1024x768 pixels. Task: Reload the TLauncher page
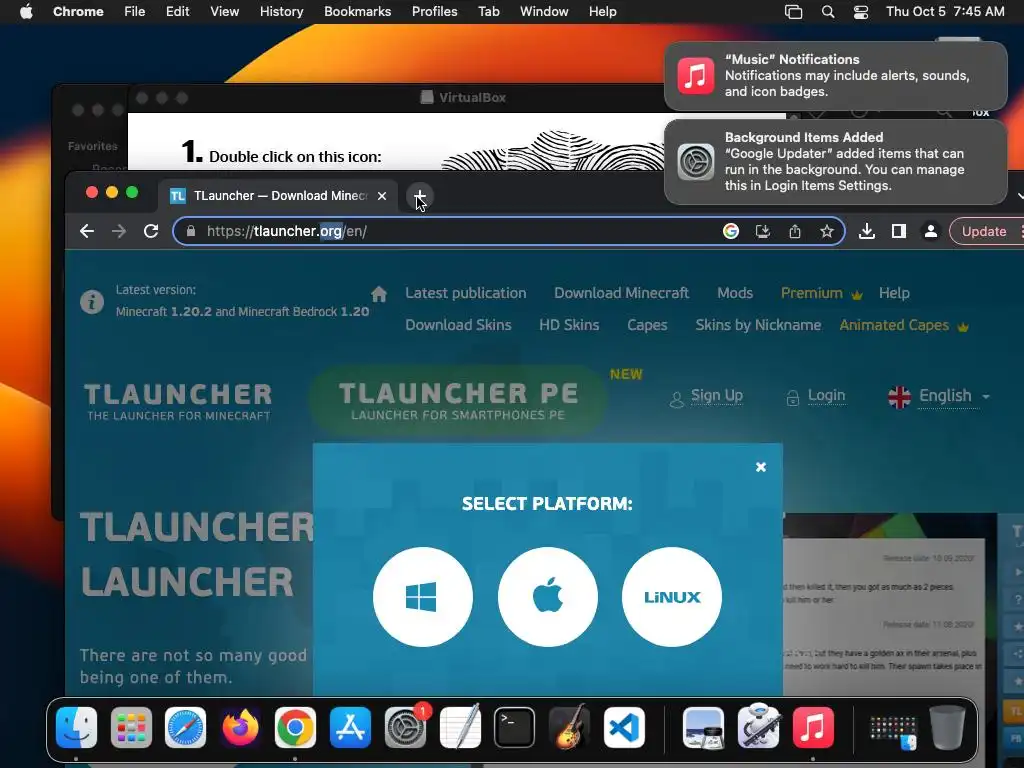(151, 231)
